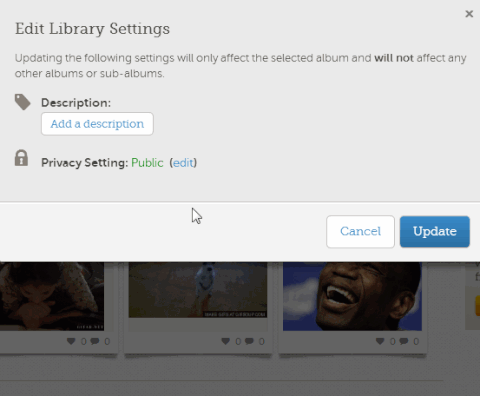Like the middle thumbnail image

(x=226, y=341)
